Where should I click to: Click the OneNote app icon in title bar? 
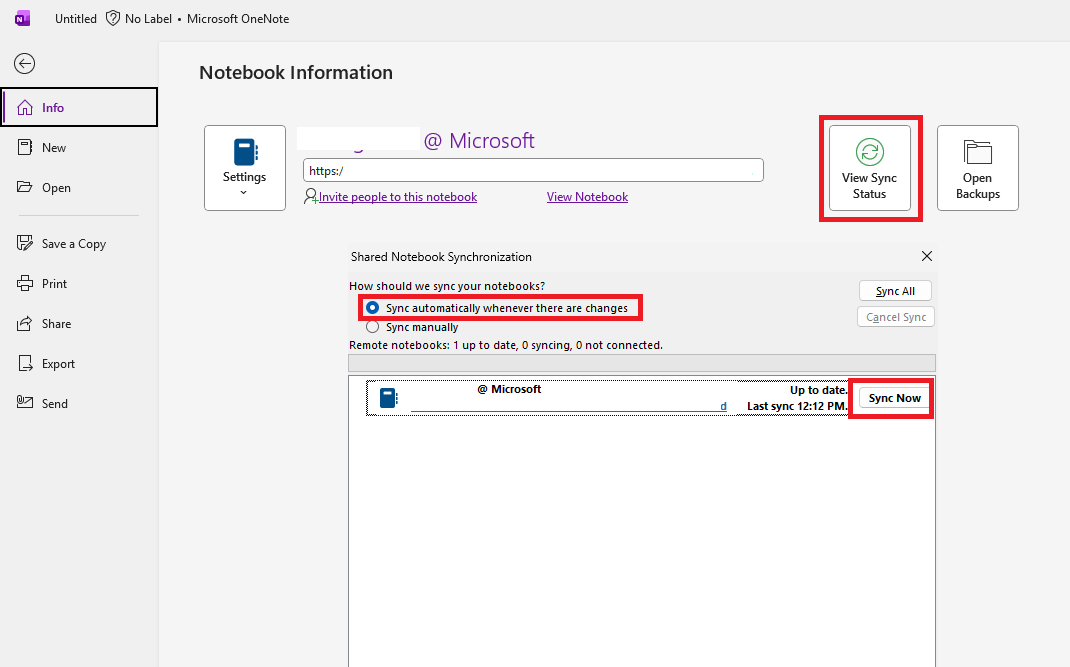(23, 18)
